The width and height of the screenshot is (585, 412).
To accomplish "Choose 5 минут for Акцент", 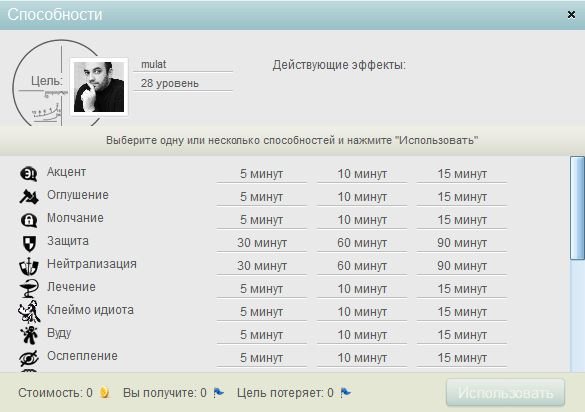I will [261, 174].
